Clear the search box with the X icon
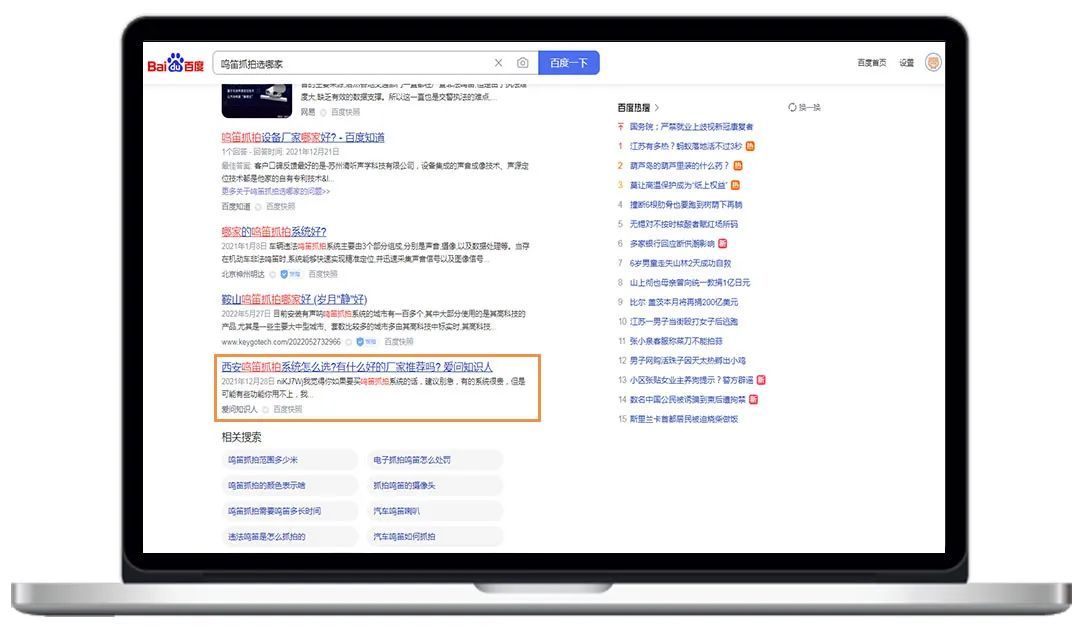The width and height of the screenshot is (1080, 628). 499,63
